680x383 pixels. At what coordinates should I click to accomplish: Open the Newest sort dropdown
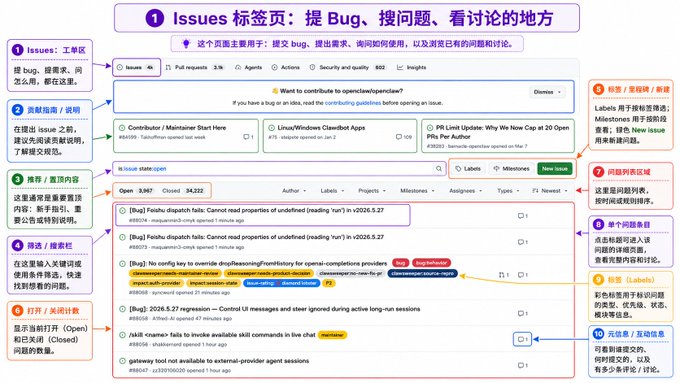click(x=550, y=191)
